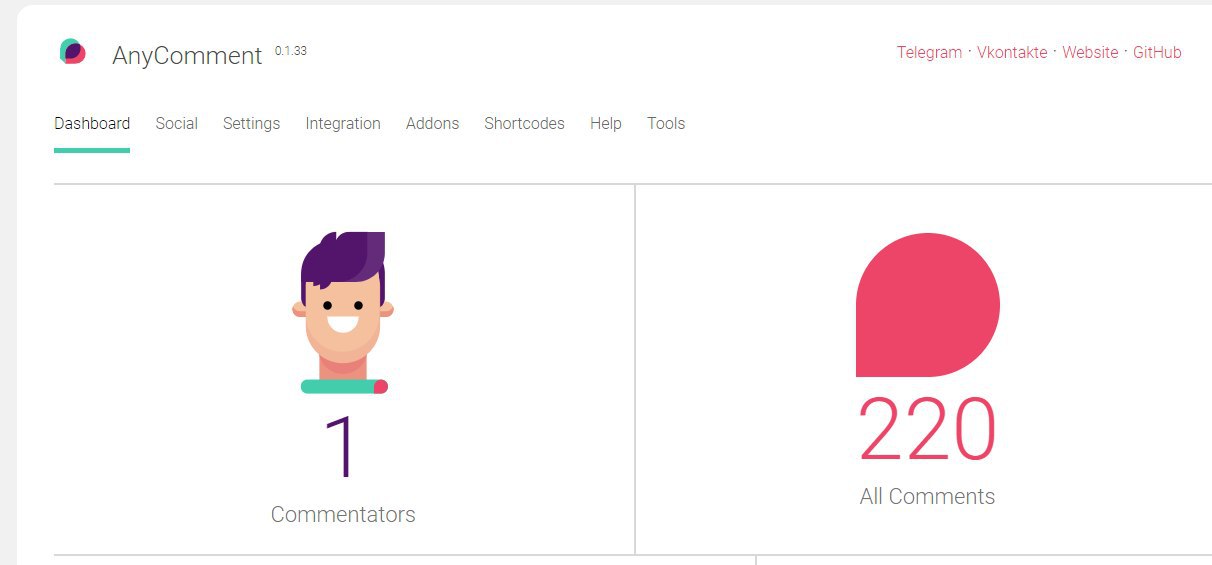Click the All Comments label
This screenshot has height=565, width=1212.
927,497
